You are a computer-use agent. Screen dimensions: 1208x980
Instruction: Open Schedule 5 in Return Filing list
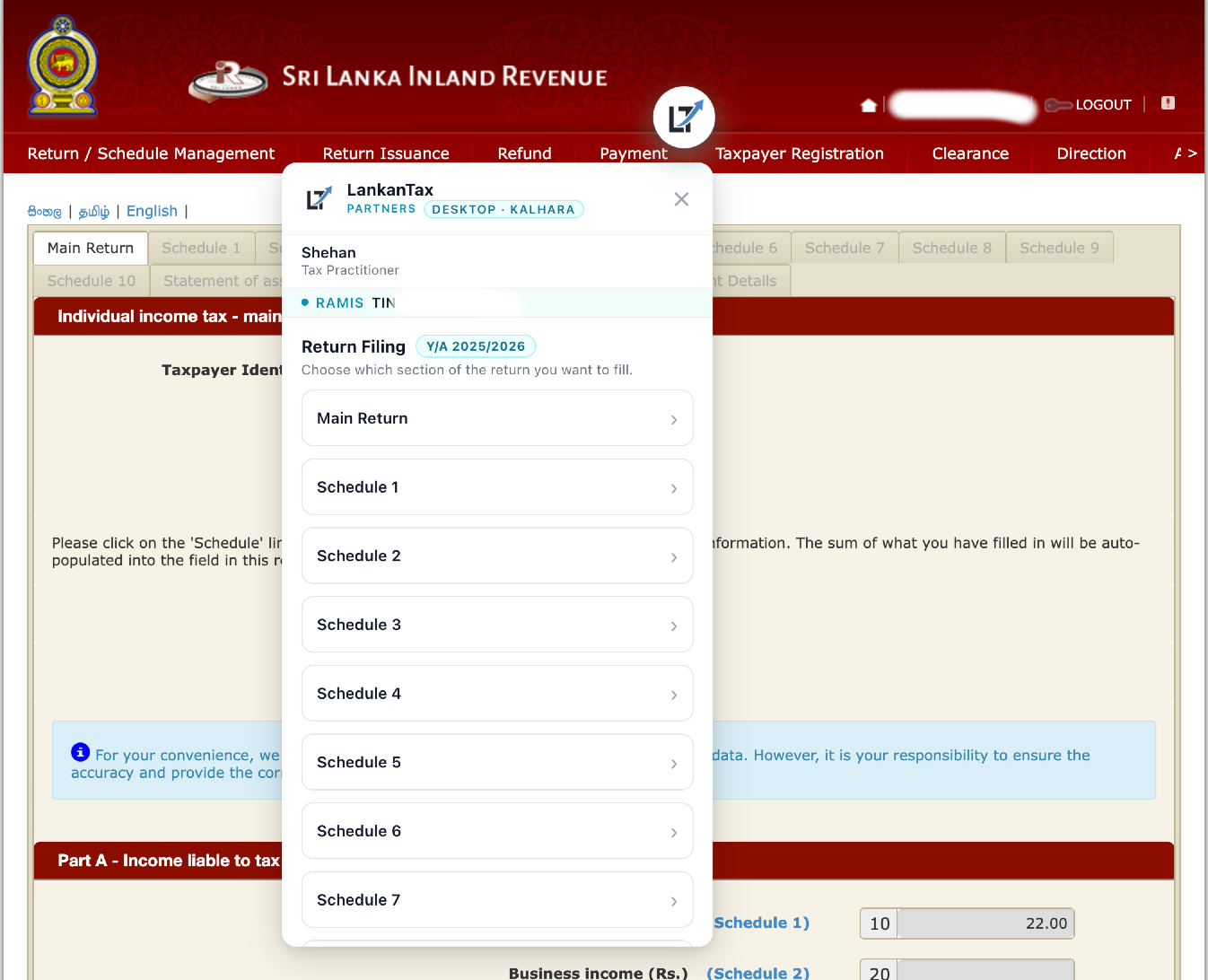click(497, 762)
